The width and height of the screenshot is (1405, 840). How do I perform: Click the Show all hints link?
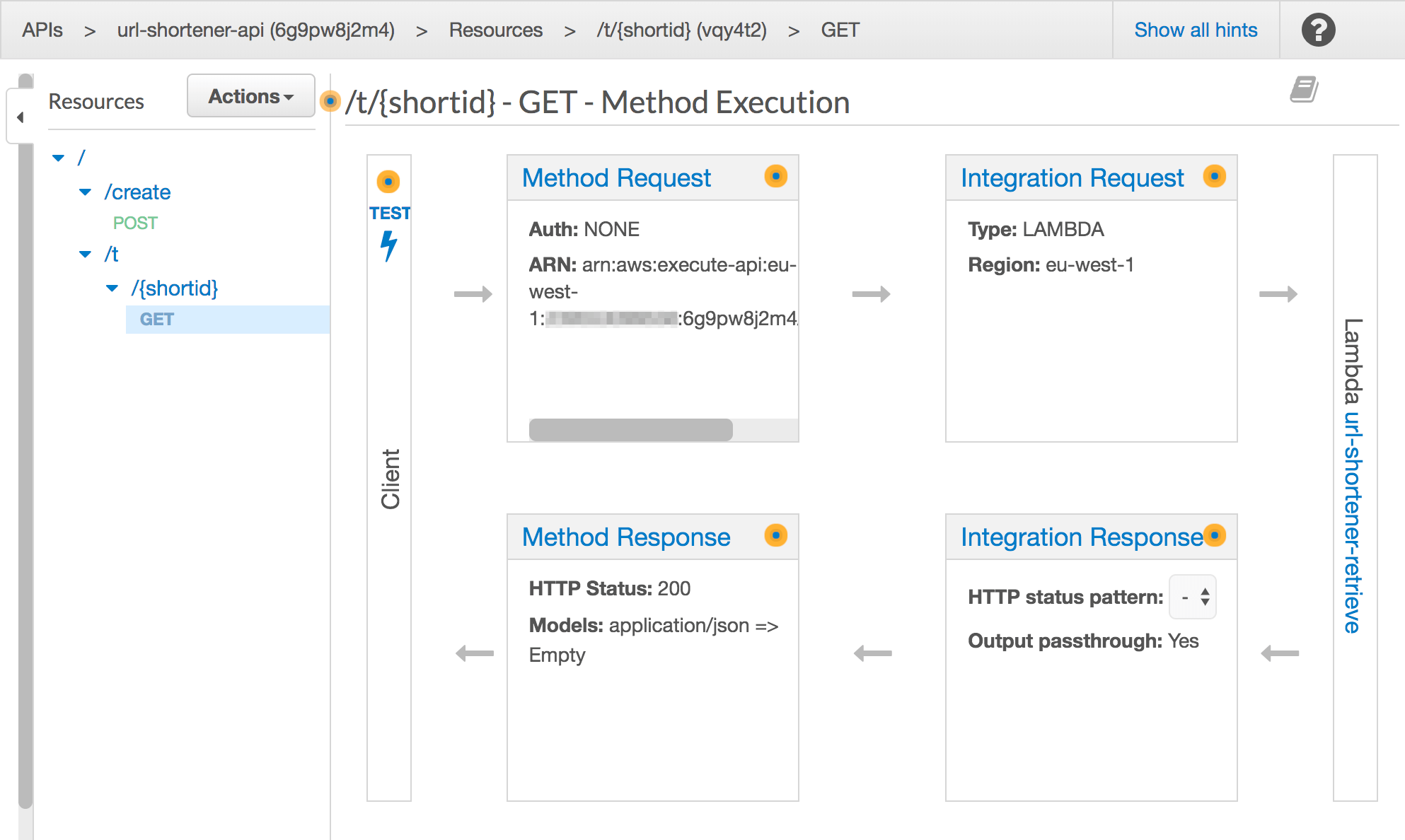(1196, 30)
